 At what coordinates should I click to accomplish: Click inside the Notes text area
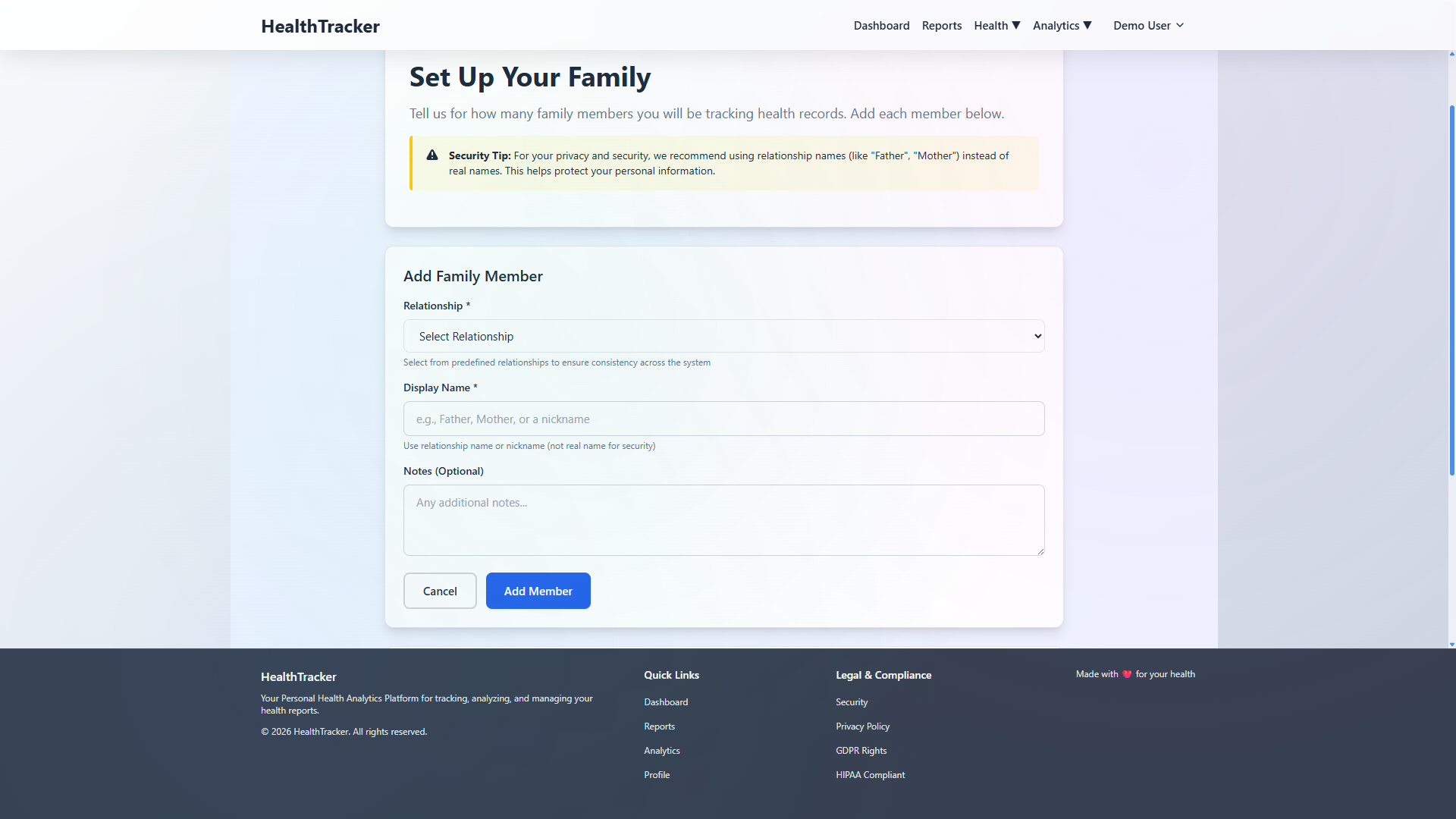coord(723,520)
